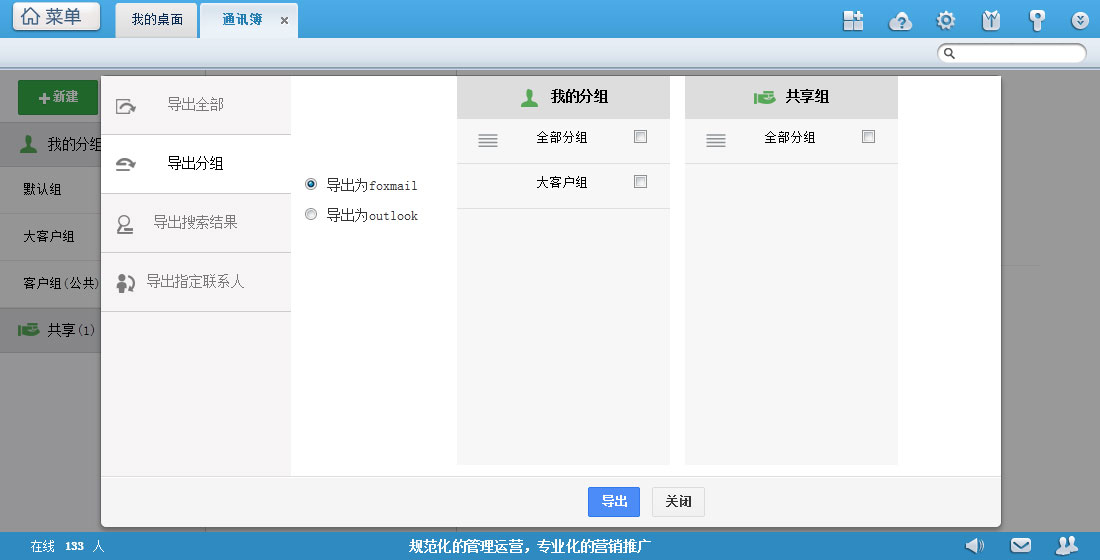The width and height of the screenshot is (1100, 560).
Task: Open the mail envelope icon in status bar
Action: click(1020, 545)
